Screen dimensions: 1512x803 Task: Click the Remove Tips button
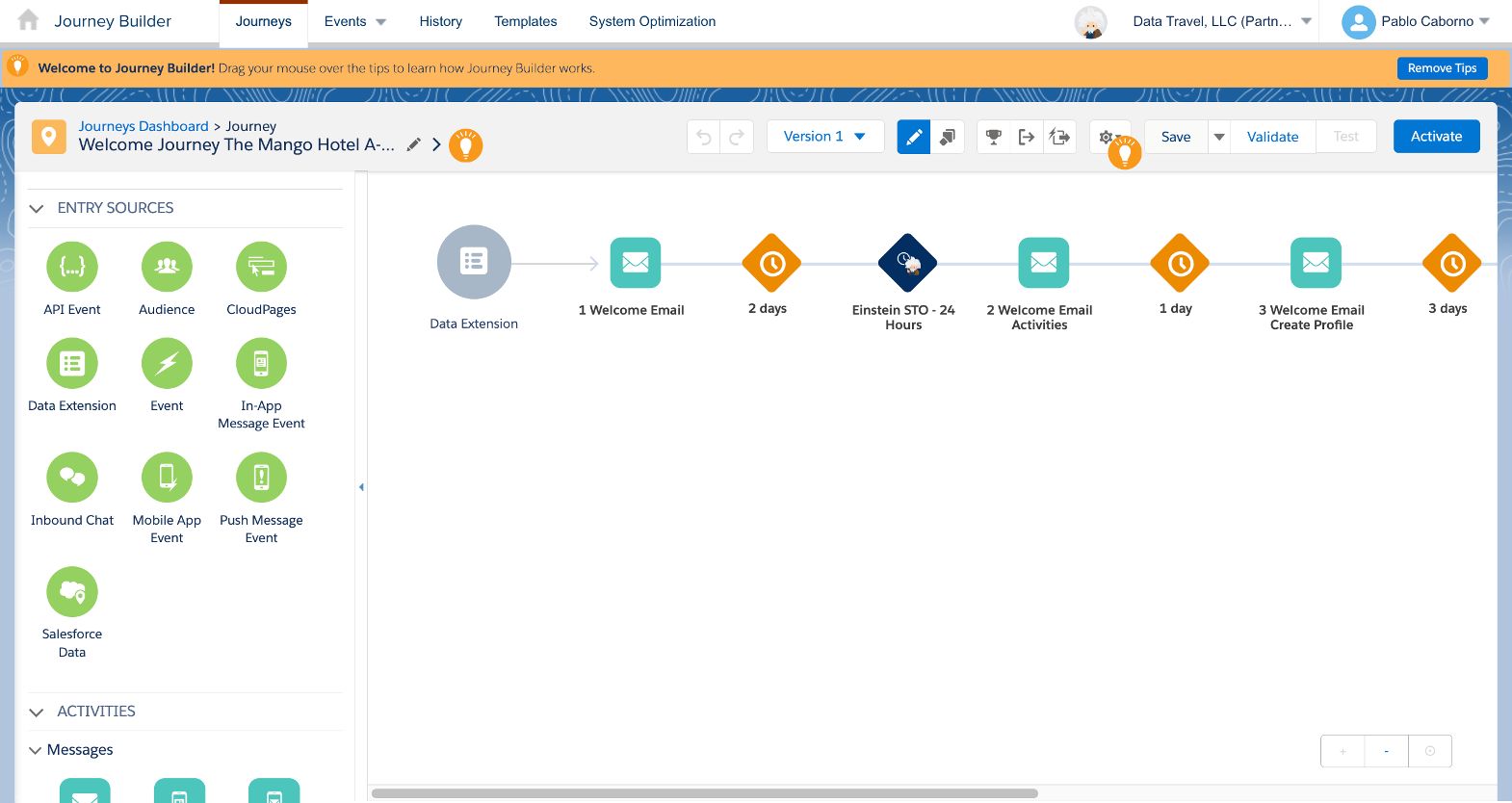(x=1442, y=68)
